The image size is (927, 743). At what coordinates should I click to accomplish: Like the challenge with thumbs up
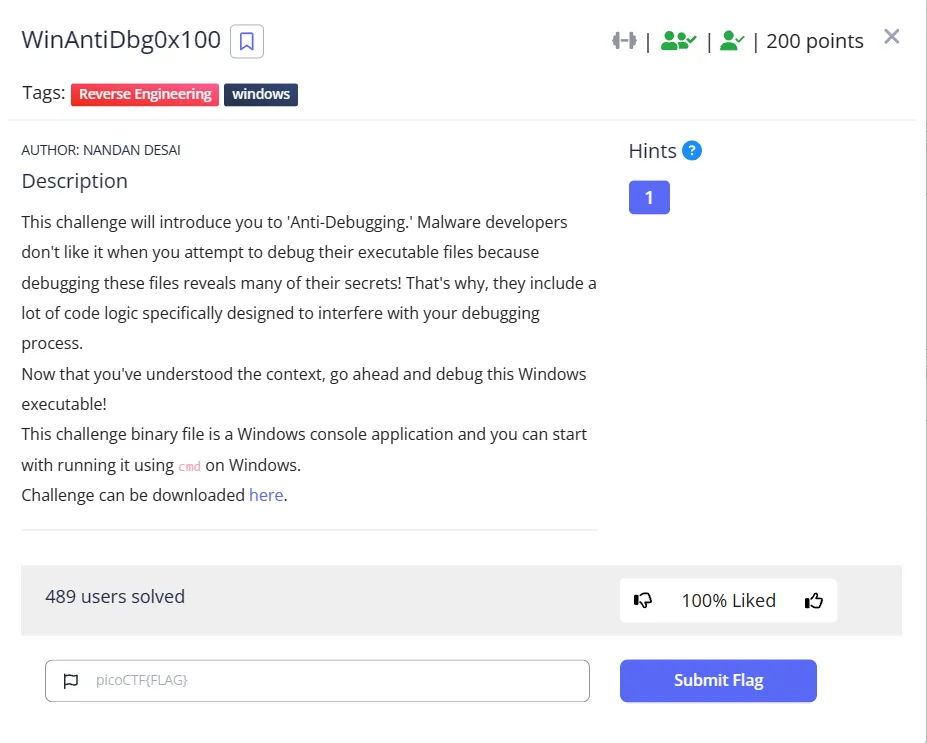click(814, 600)
